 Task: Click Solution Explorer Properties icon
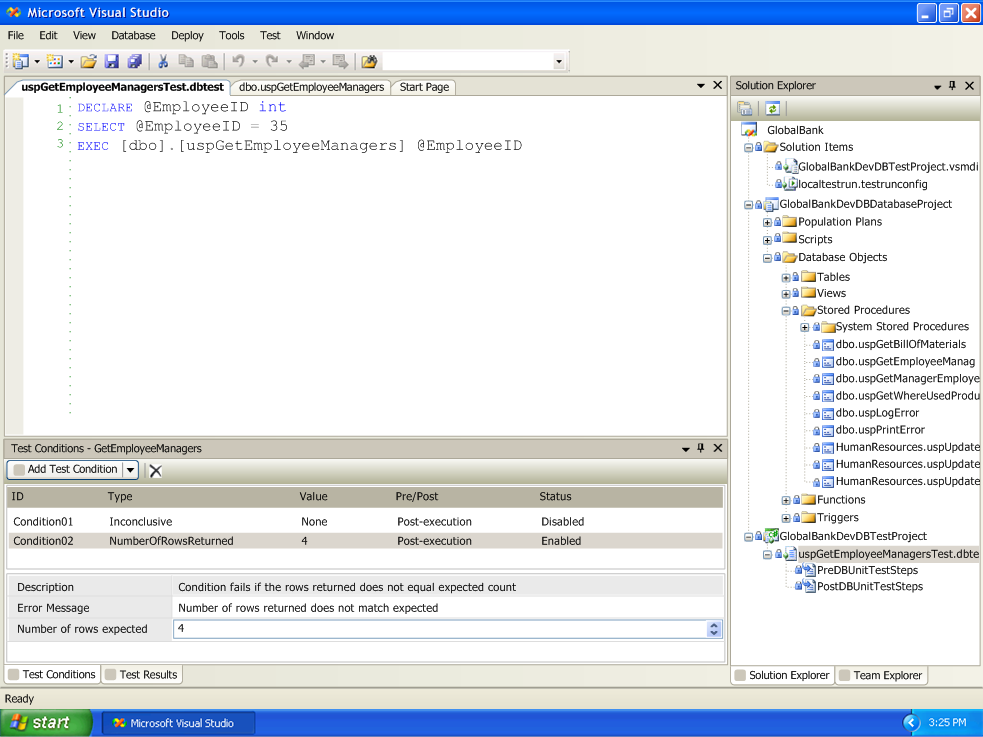(745, 109)
